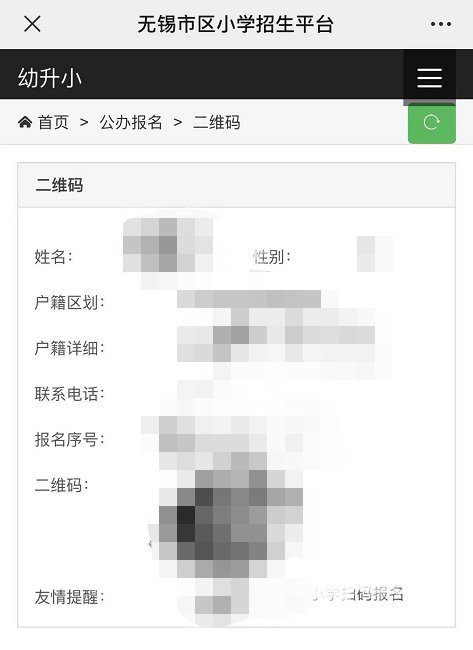Click the green refresh button
473x650 pixels.
[432, 123]
